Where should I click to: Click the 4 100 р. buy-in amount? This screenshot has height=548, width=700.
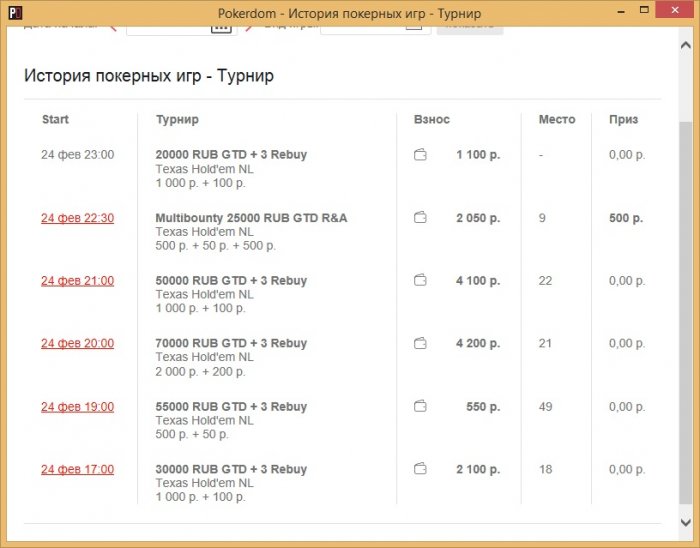(x=478, y=281)
